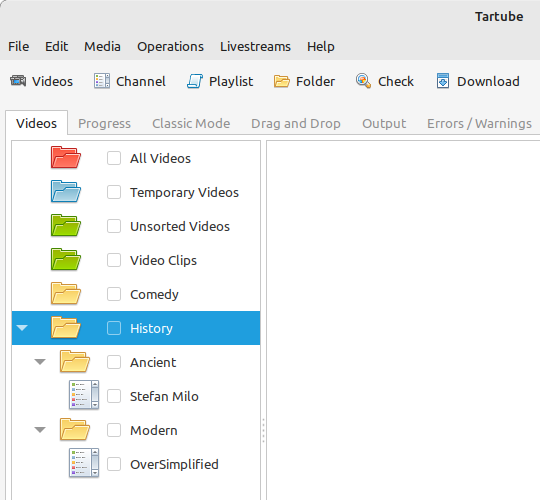Go to the Drag and Drop tab
Image resolution: width=540 pixels, height=500 pixels.
click(296, 123)
